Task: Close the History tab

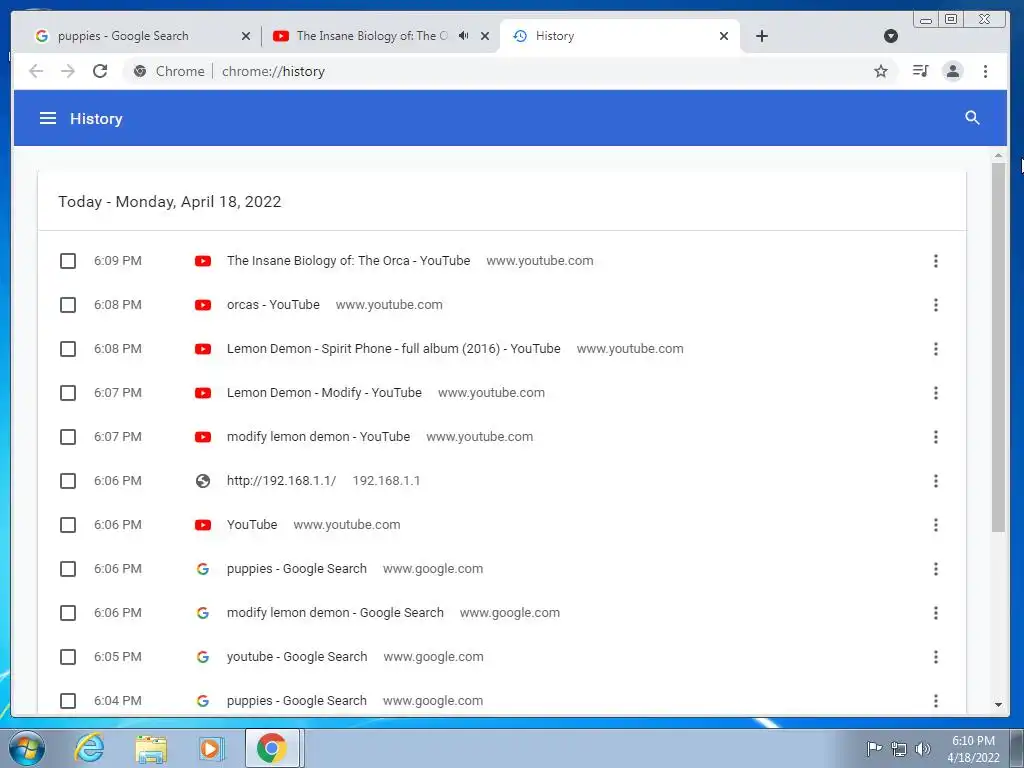Action: coord(724,36)
